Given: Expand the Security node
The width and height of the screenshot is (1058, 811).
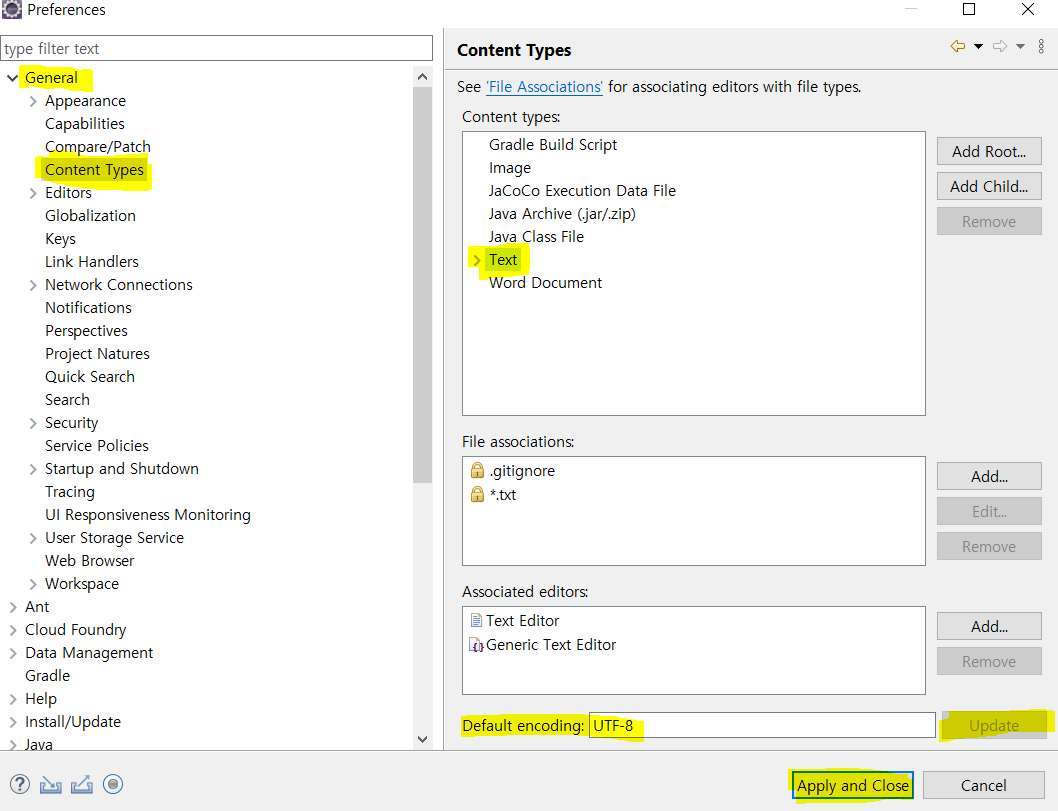Looking at the screenshot, I should click(x=32, y=423).
